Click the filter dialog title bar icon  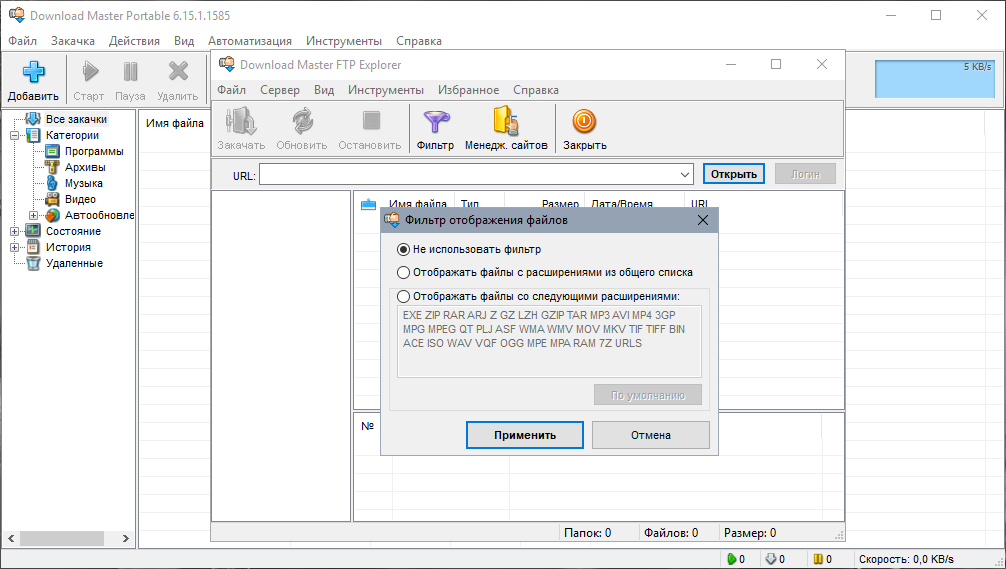[391, 220]
